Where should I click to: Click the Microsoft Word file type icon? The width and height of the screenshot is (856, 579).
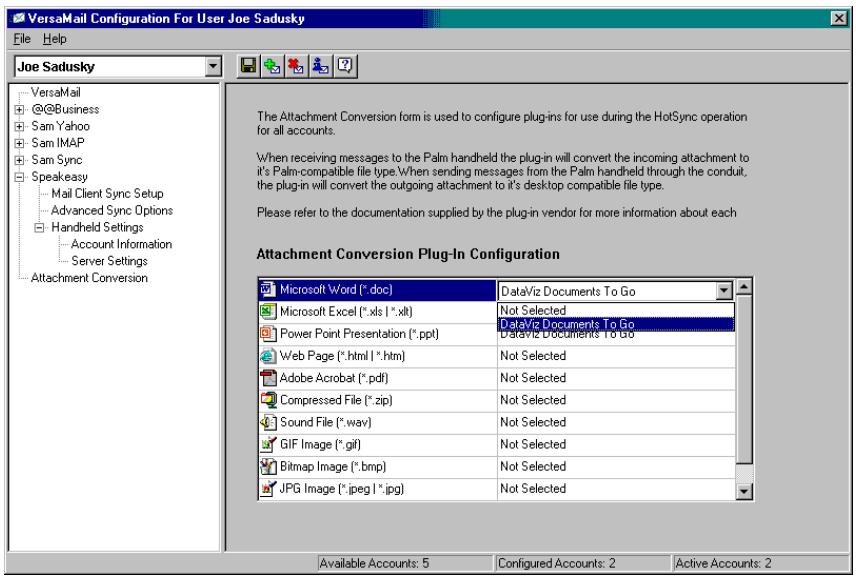(268, 289)
